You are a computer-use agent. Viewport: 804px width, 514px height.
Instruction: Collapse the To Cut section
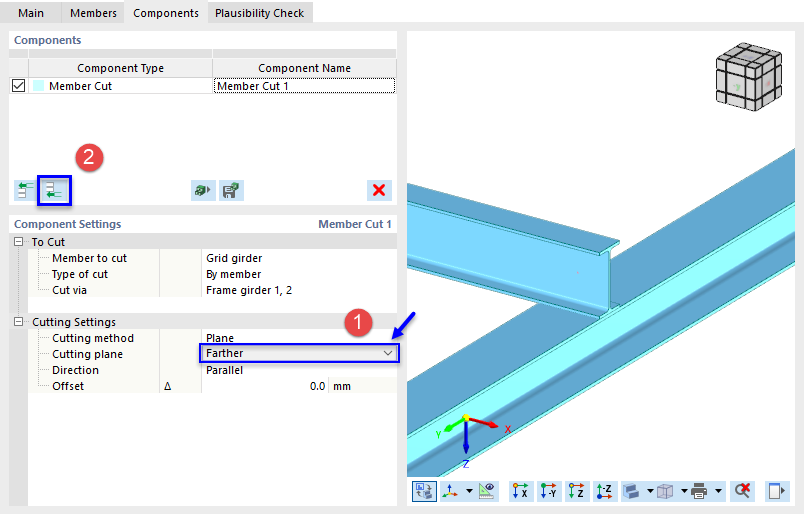click(x=18, y=242)
